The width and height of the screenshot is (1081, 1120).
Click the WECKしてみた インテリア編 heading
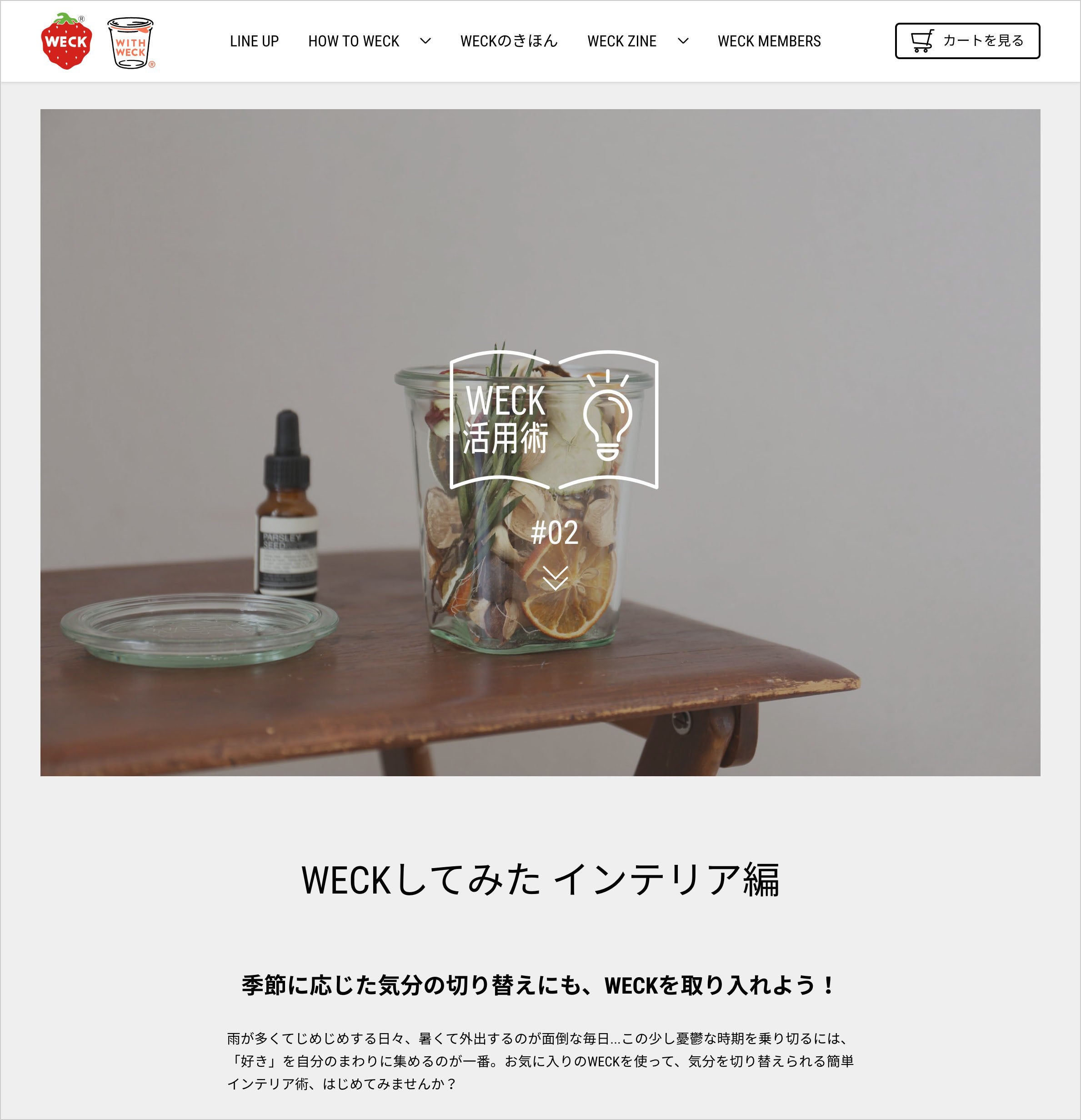(x=540, y=880)
